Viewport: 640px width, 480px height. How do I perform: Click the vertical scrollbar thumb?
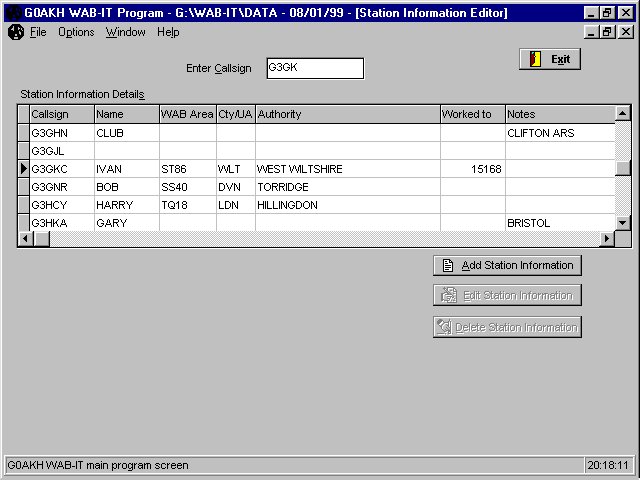pyautogui.click(x=622, y=168)
